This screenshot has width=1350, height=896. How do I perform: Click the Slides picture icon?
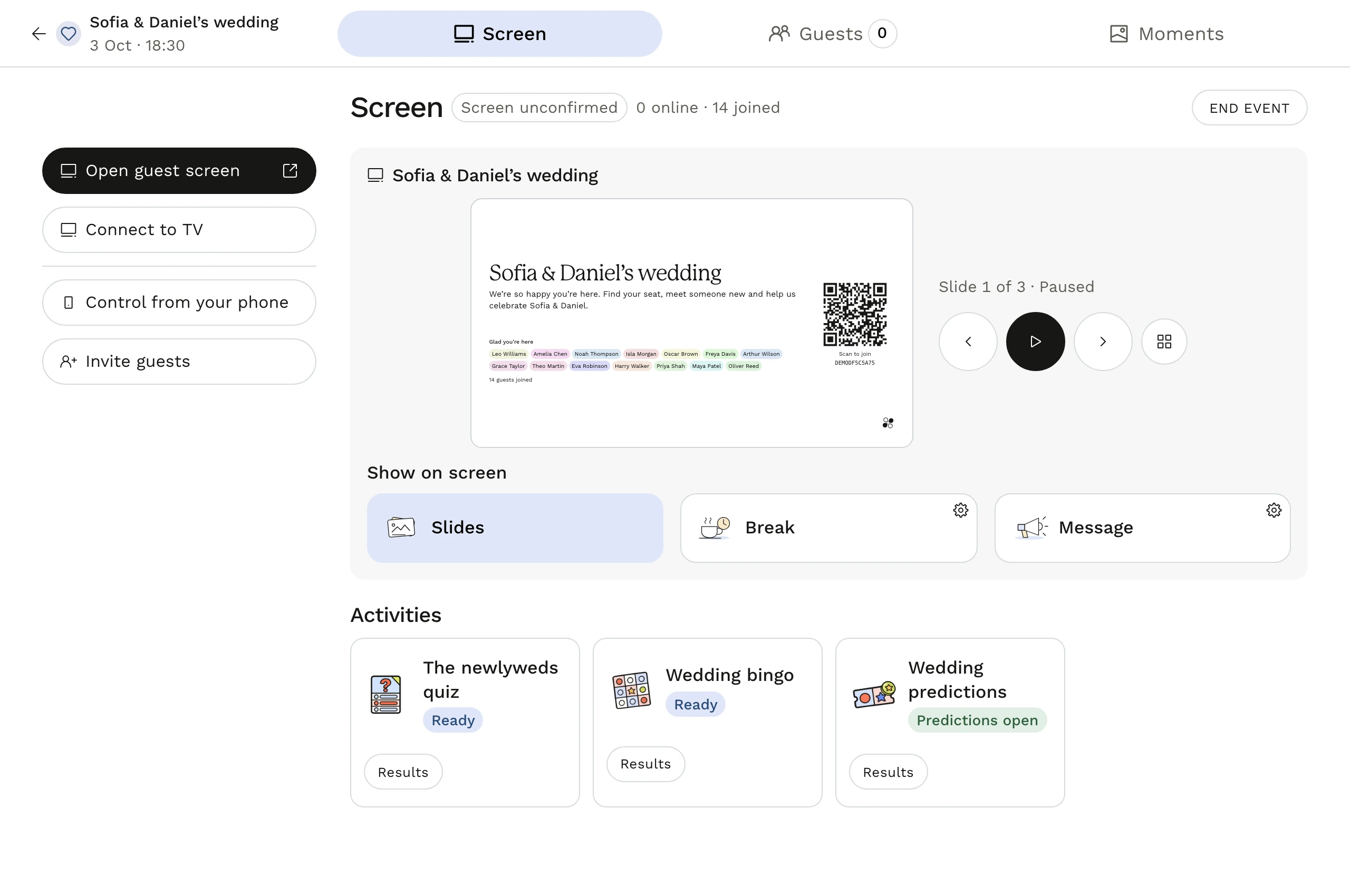coord(401,528)
